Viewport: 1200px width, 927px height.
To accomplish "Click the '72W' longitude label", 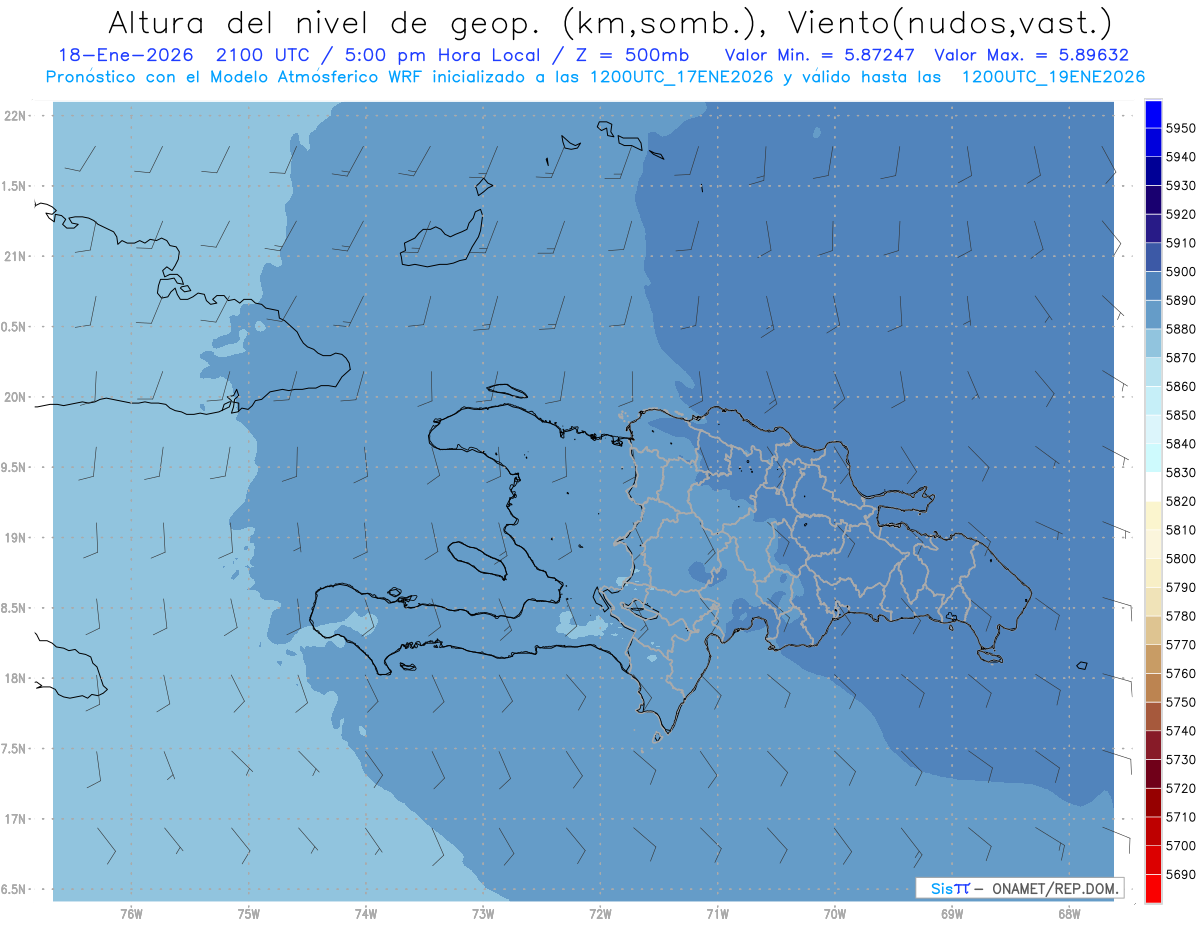I will 601,913.
